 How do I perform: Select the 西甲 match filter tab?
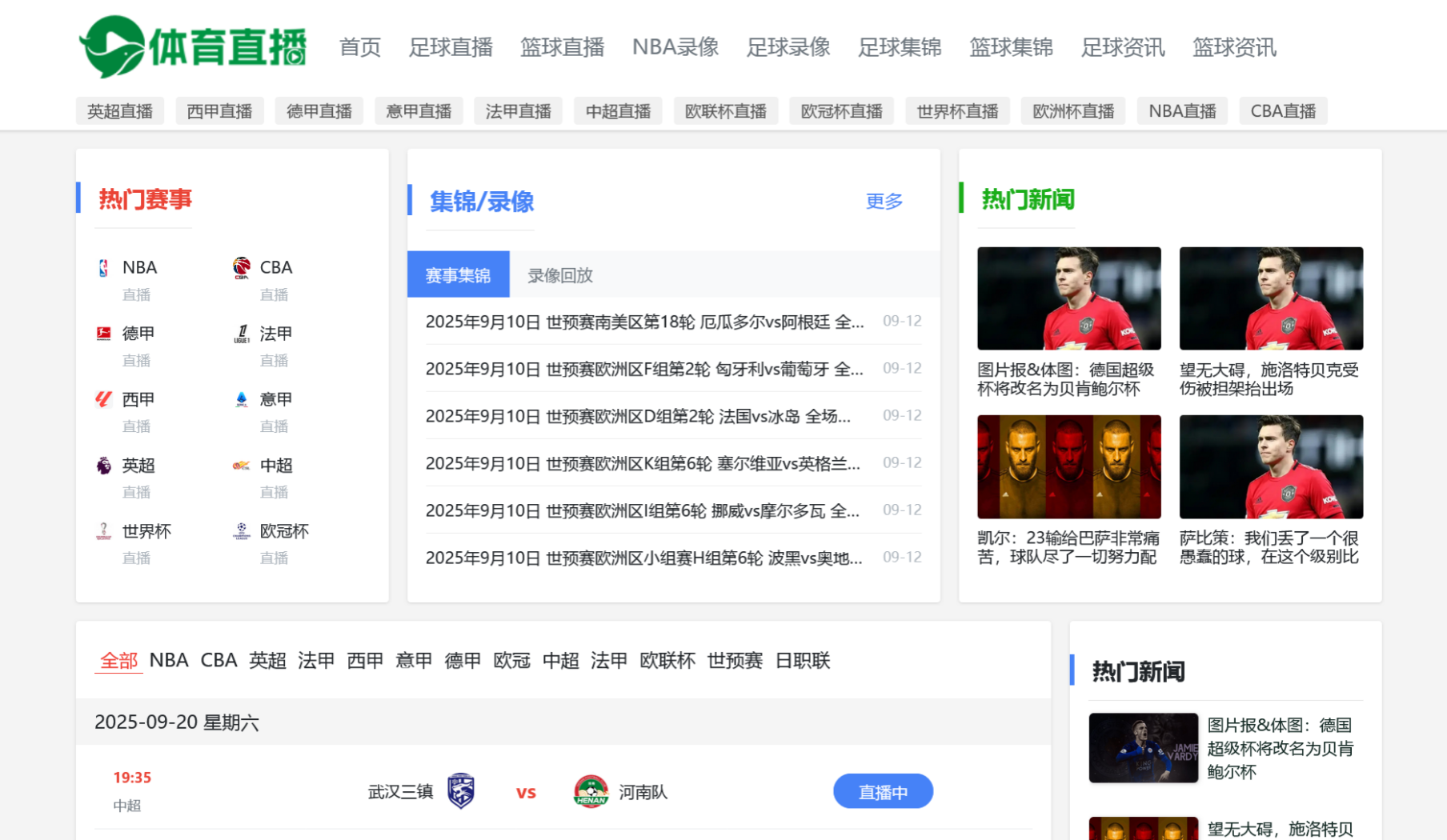(x=365, y=660)
